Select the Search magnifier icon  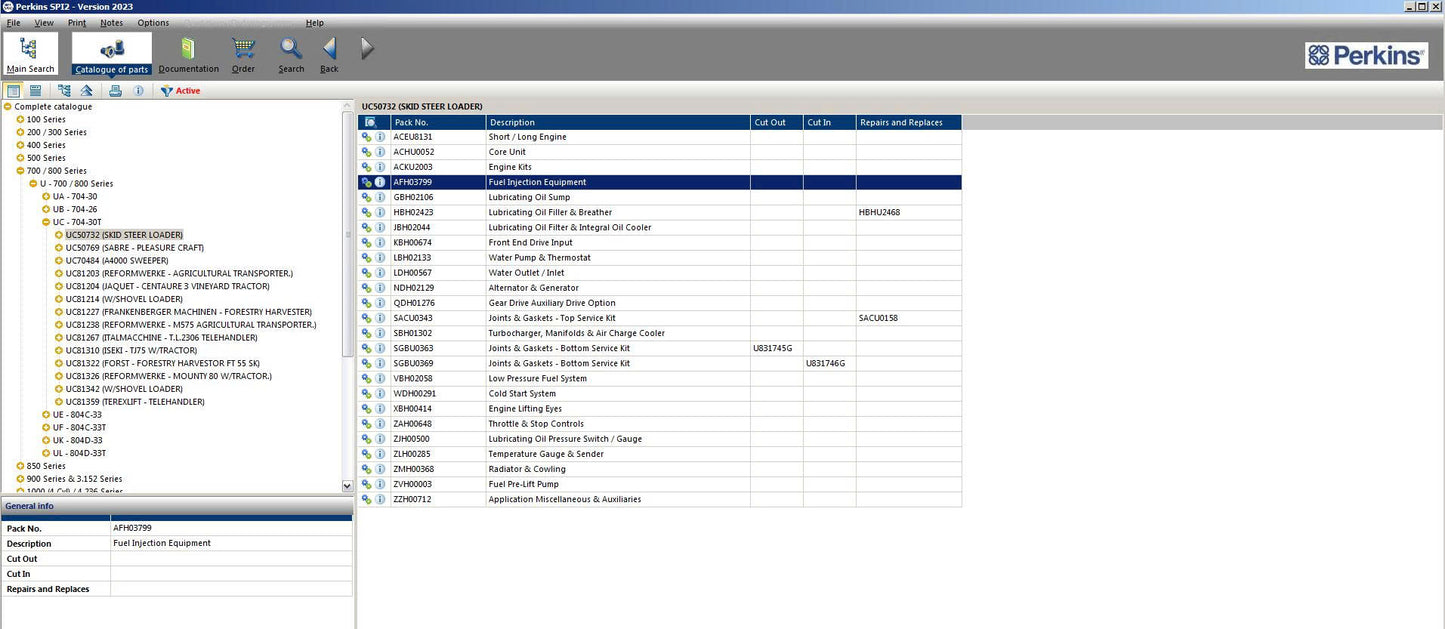(290, 47)
